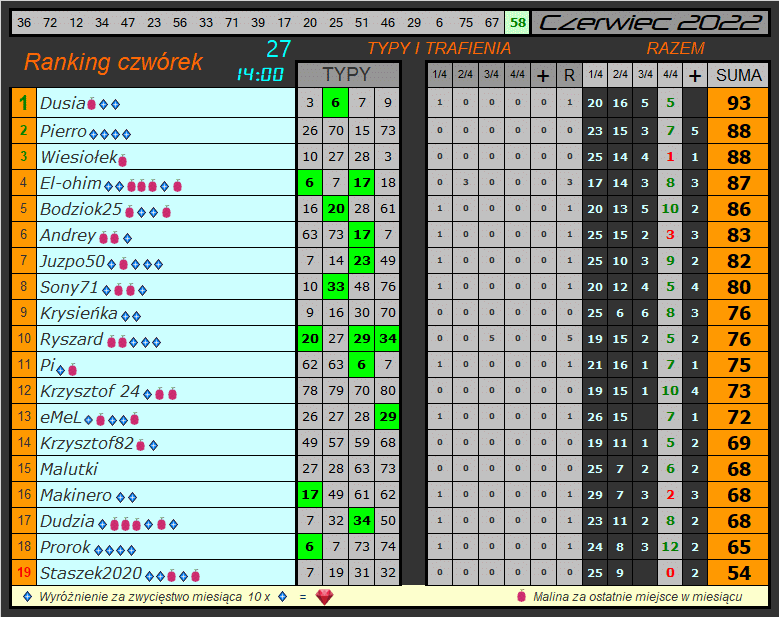The height and width of the screenshot is (617, 779).
Task: Click the 'Ranking czwórek' heading
Action: pyautogui.click(x=114, y=62)
